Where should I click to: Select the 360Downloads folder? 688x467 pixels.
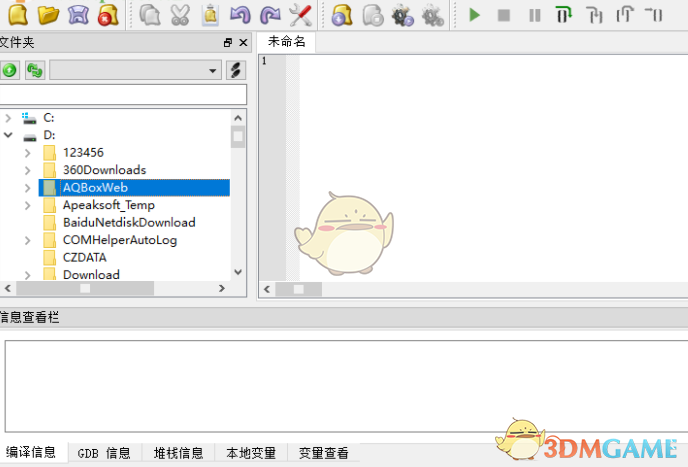coord(104,170)
